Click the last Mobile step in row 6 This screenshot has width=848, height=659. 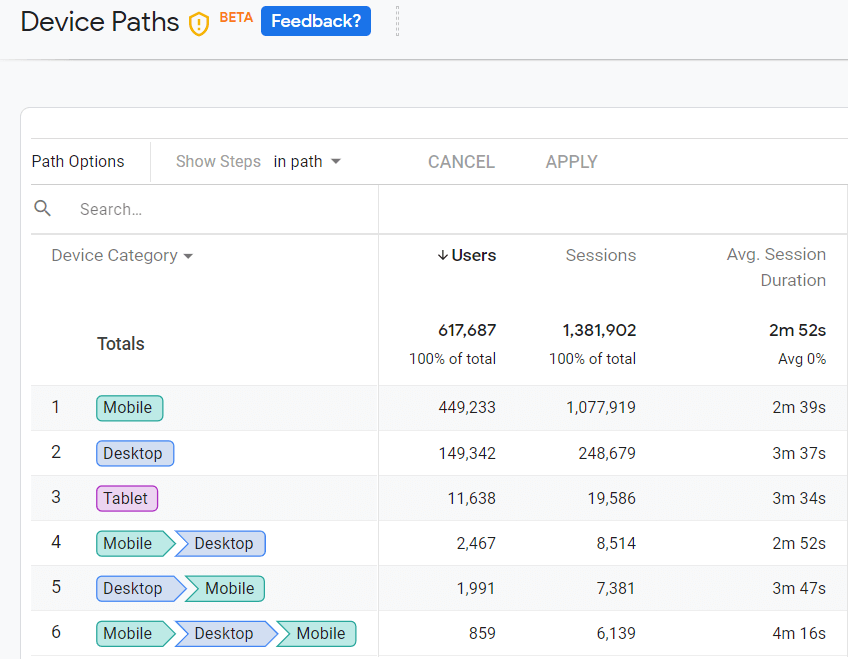click(320, 634)
